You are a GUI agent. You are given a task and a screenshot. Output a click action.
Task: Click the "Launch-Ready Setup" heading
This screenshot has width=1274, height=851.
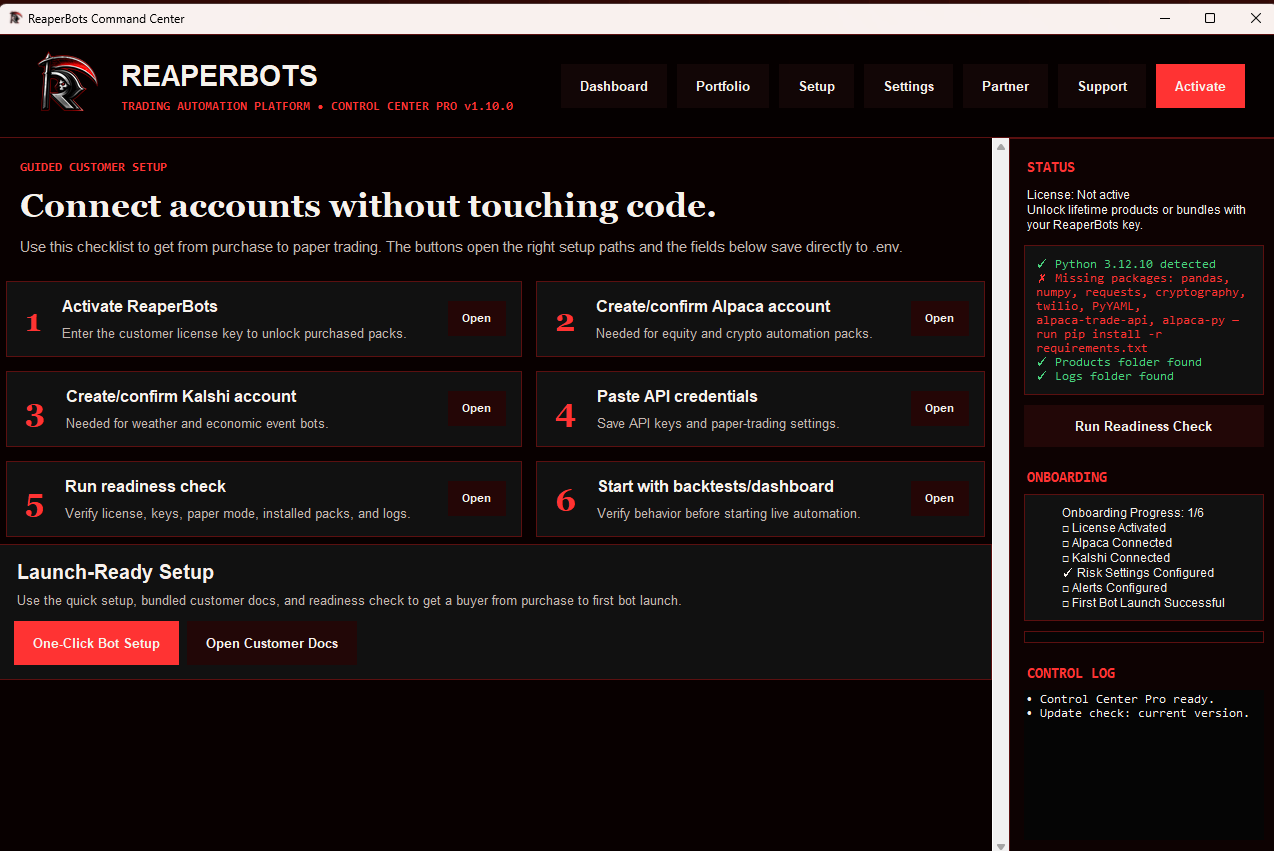[x=116, y=572]
